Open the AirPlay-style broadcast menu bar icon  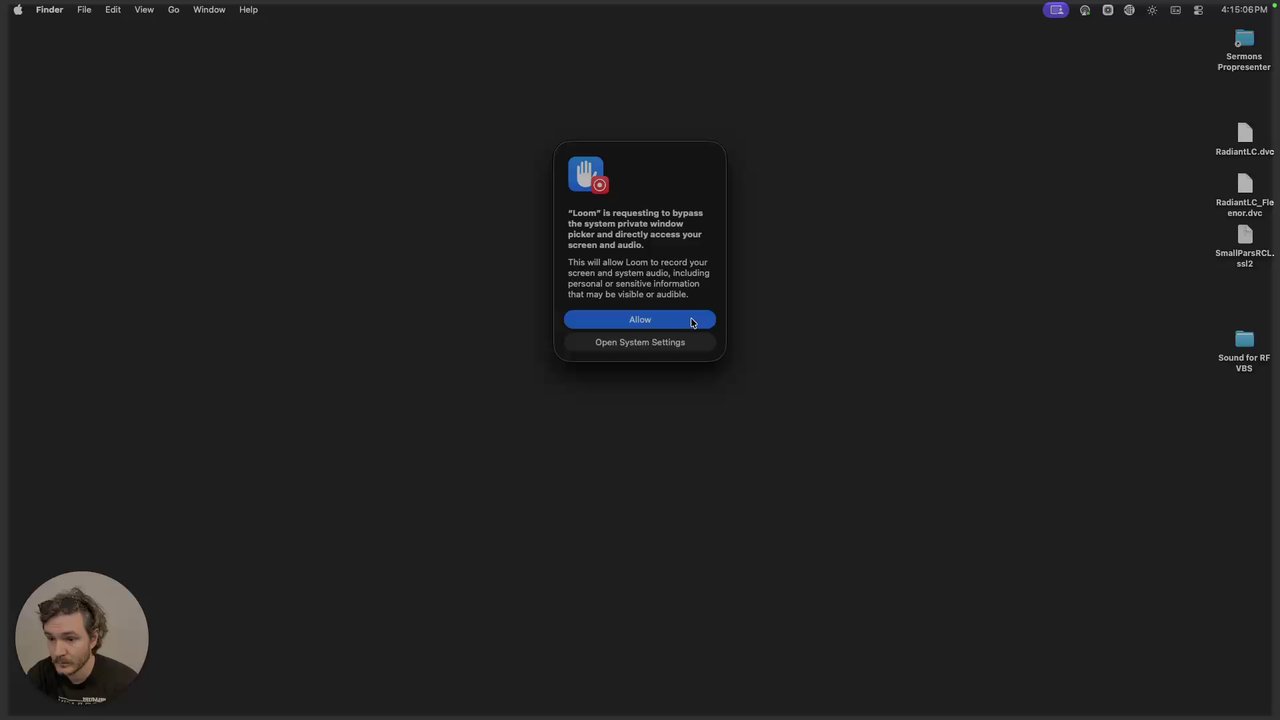point(1085,10)
